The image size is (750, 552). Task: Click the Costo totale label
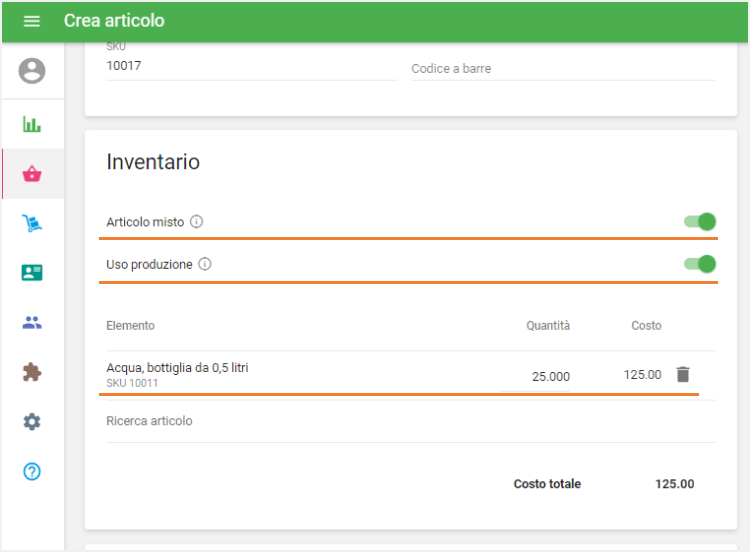coord(547,484)
